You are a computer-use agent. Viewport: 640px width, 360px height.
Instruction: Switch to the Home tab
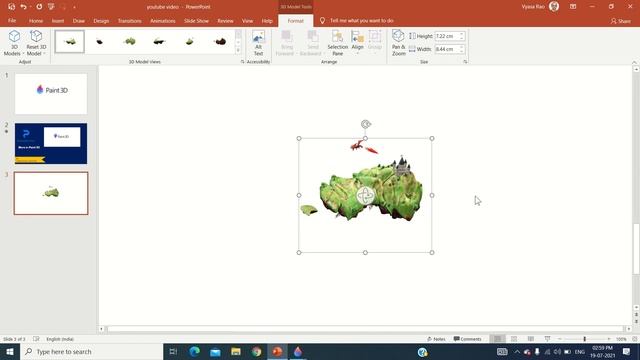coord(36,20)
